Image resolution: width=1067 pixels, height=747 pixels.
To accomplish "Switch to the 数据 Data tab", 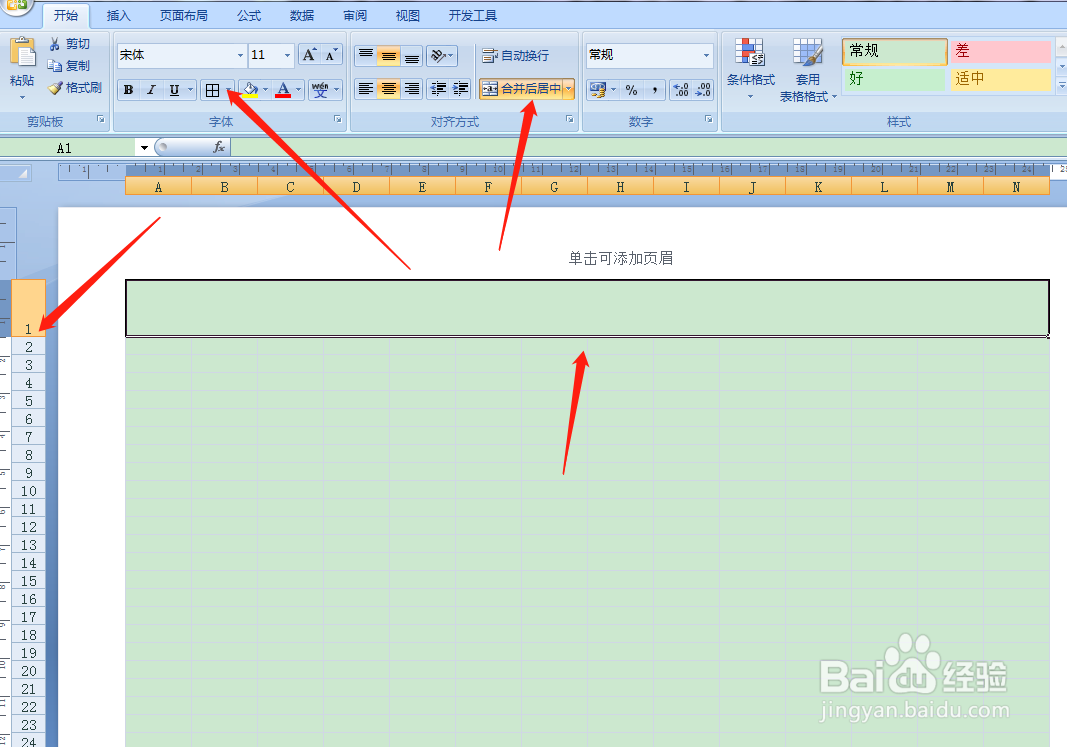I will click(301, 16).
